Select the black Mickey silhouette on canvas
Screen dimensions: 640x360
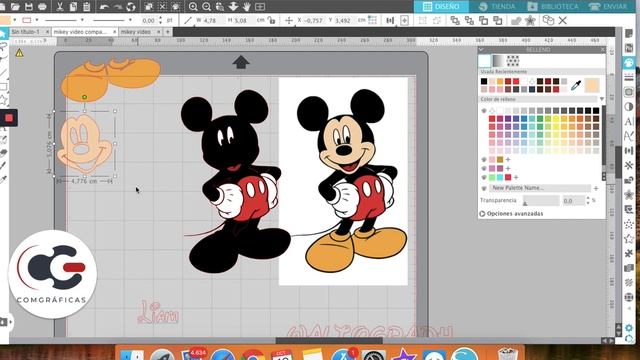click(236, 181)
